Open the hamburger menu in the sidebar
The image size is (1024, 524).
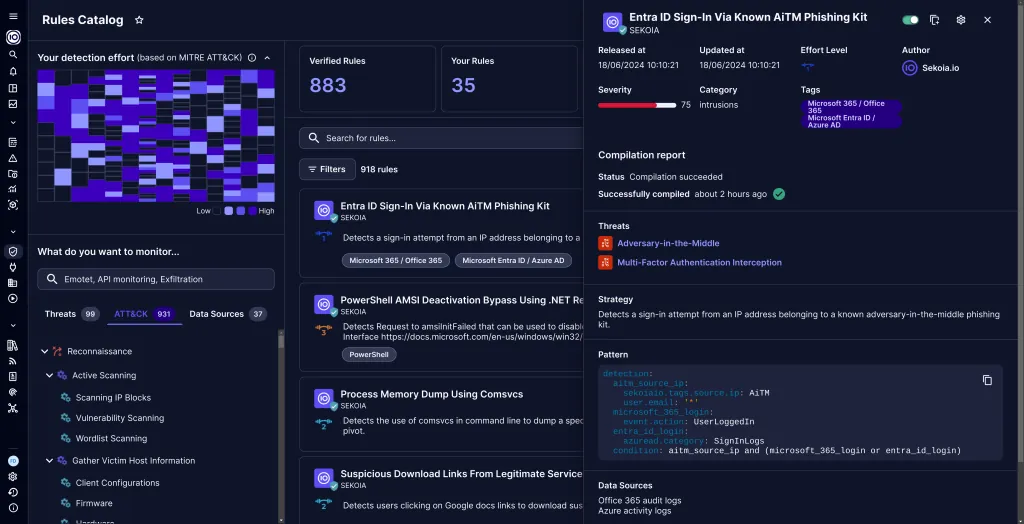[13, 16]
